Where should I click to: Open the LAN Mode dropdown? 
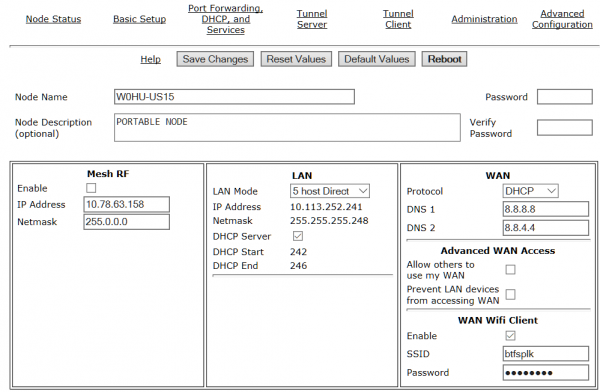(x=330, y=191)
